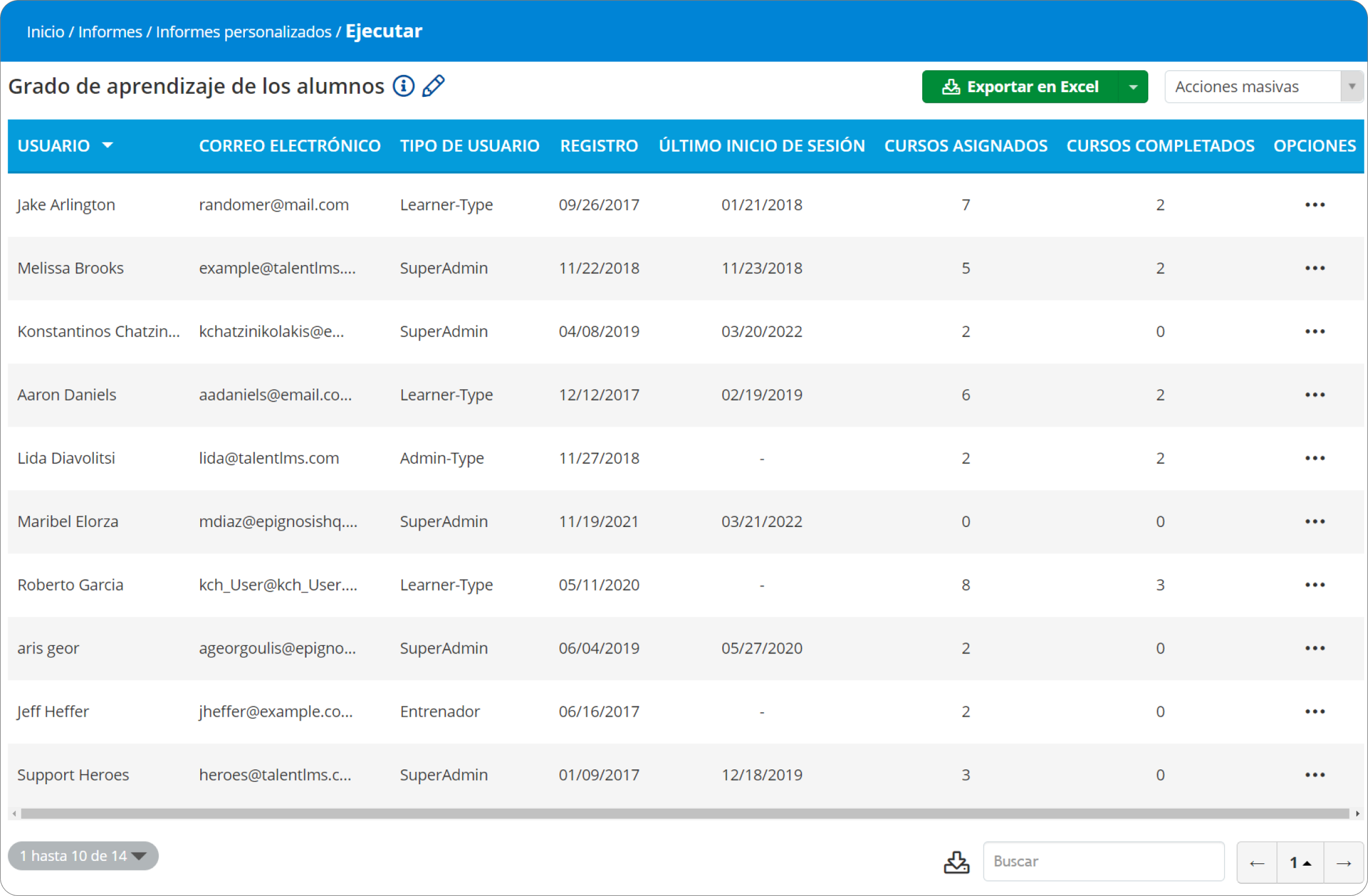The width and height of the screenshot is (1368, 896).
Task: Click email randomer@mail.com
Action: coord(274,205)
